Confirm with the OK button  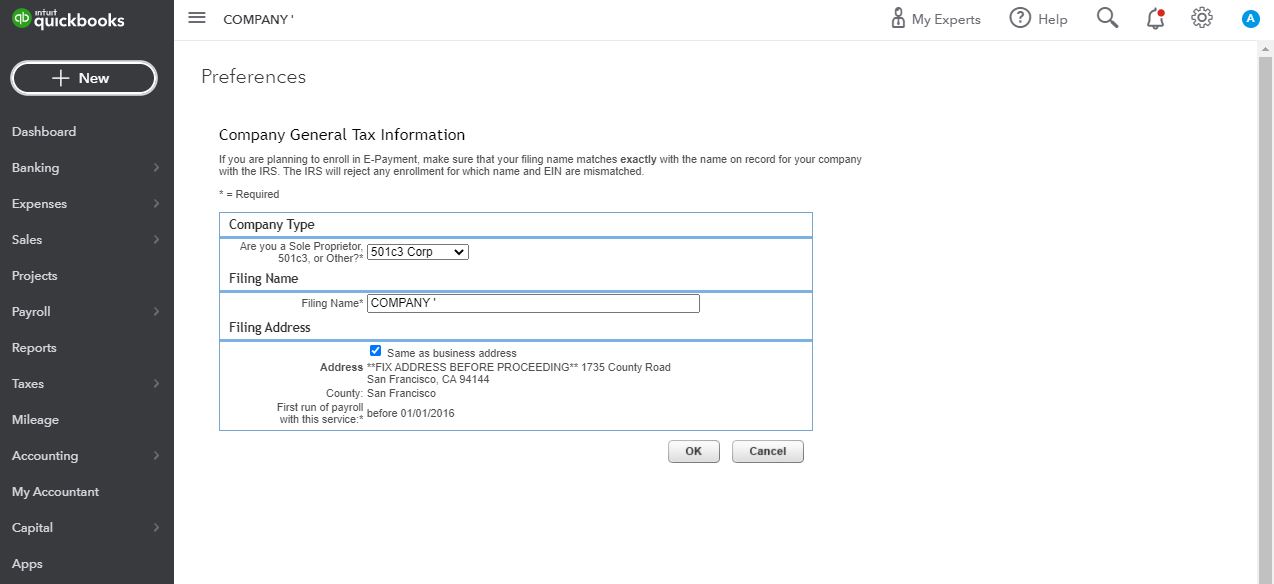(x=693, y=451)
